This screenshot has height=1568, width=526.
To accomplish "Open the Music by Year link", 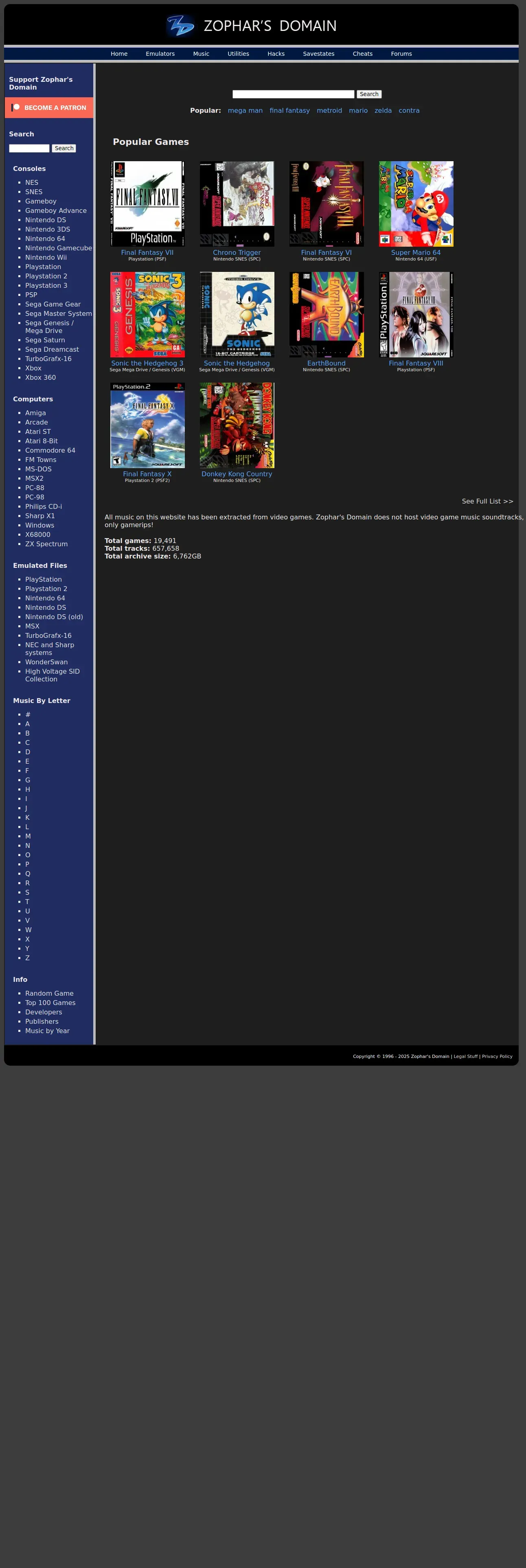I will click(48, 1031).
